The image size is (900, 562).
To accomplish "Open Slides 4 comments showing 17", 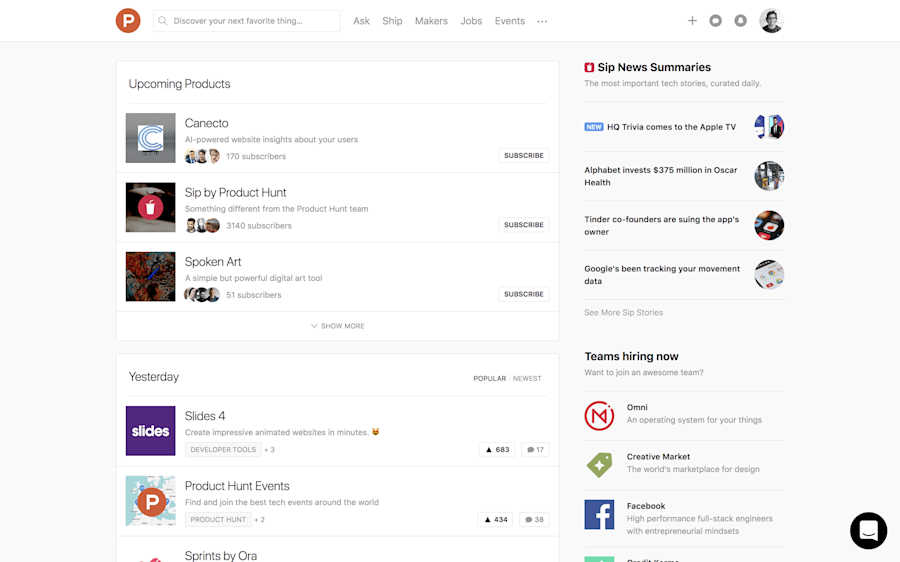I will click(535, 449).
